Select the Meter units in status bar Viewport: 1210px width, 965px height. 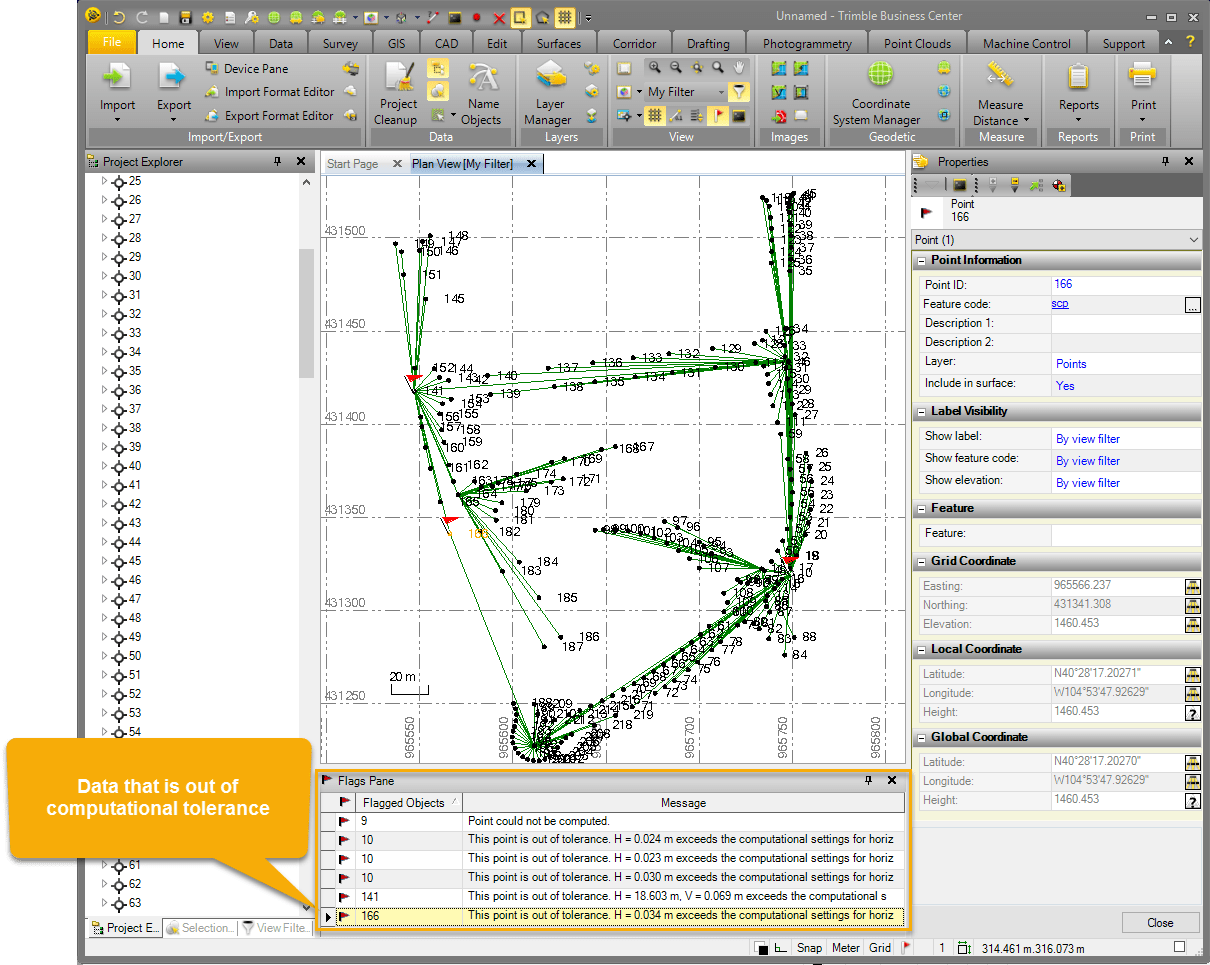pos(845,948)
